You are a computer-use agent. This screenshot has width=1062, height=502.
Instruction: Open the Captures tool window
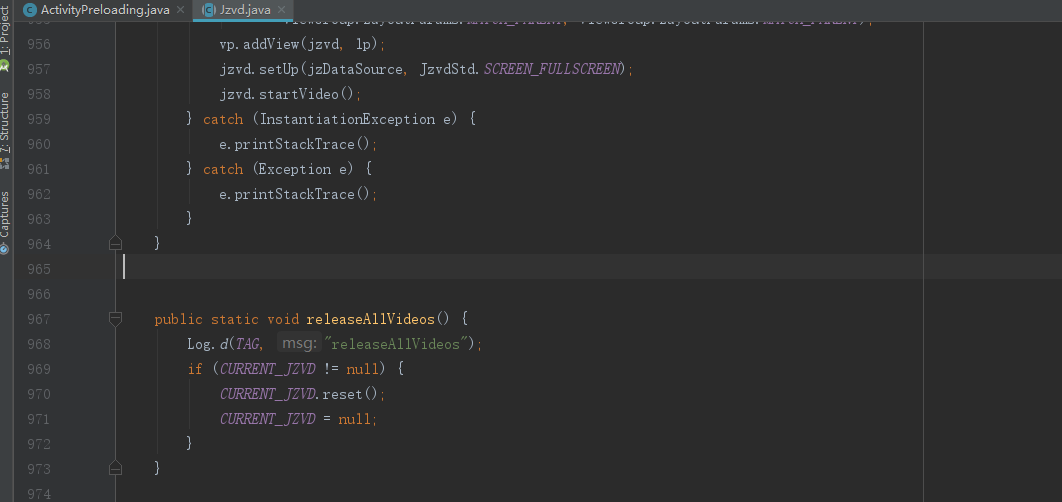click(5, 222)
